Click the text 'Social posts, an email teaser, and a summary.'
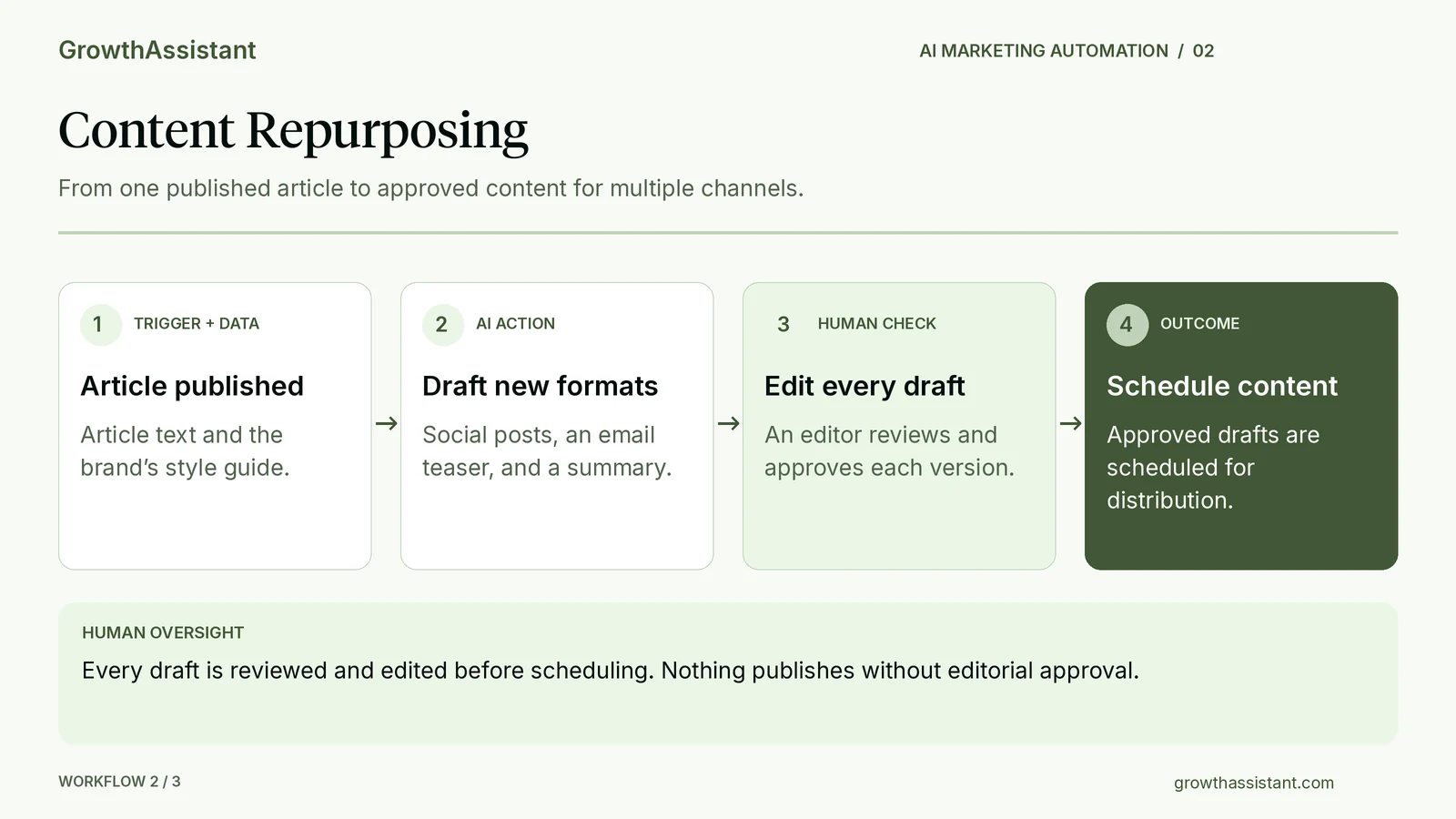This screenshot has width=1456, height=819. 547,451
